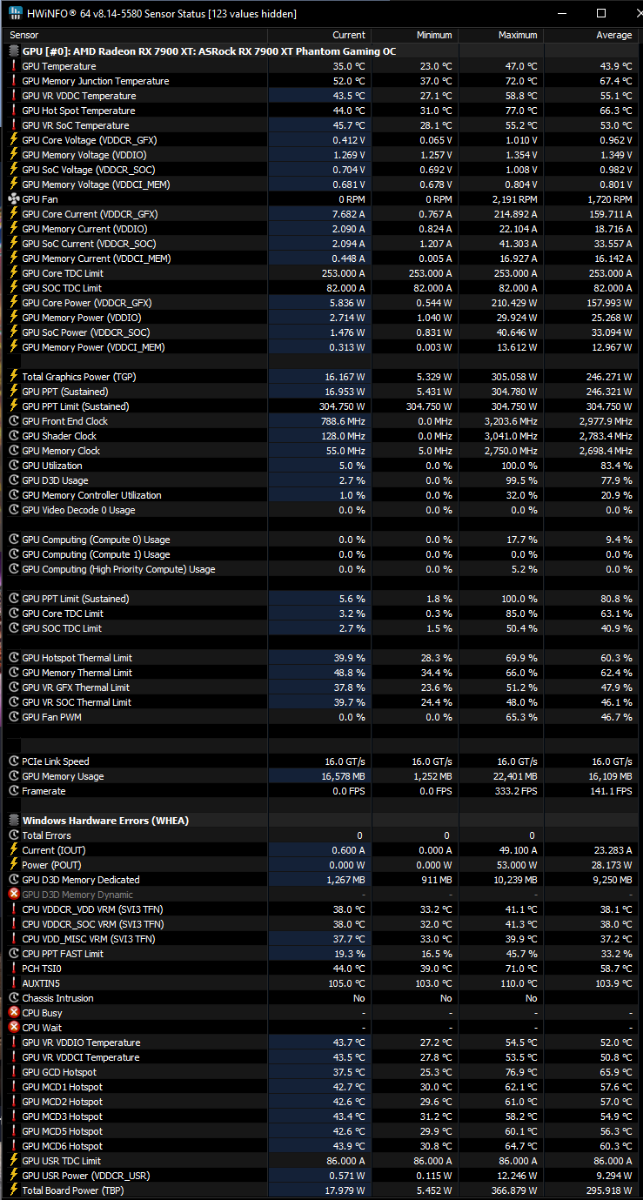Select GPU Memory Voltage (VDDCI_MEM) row label
643x1200 pixels.
pos(98,185)
